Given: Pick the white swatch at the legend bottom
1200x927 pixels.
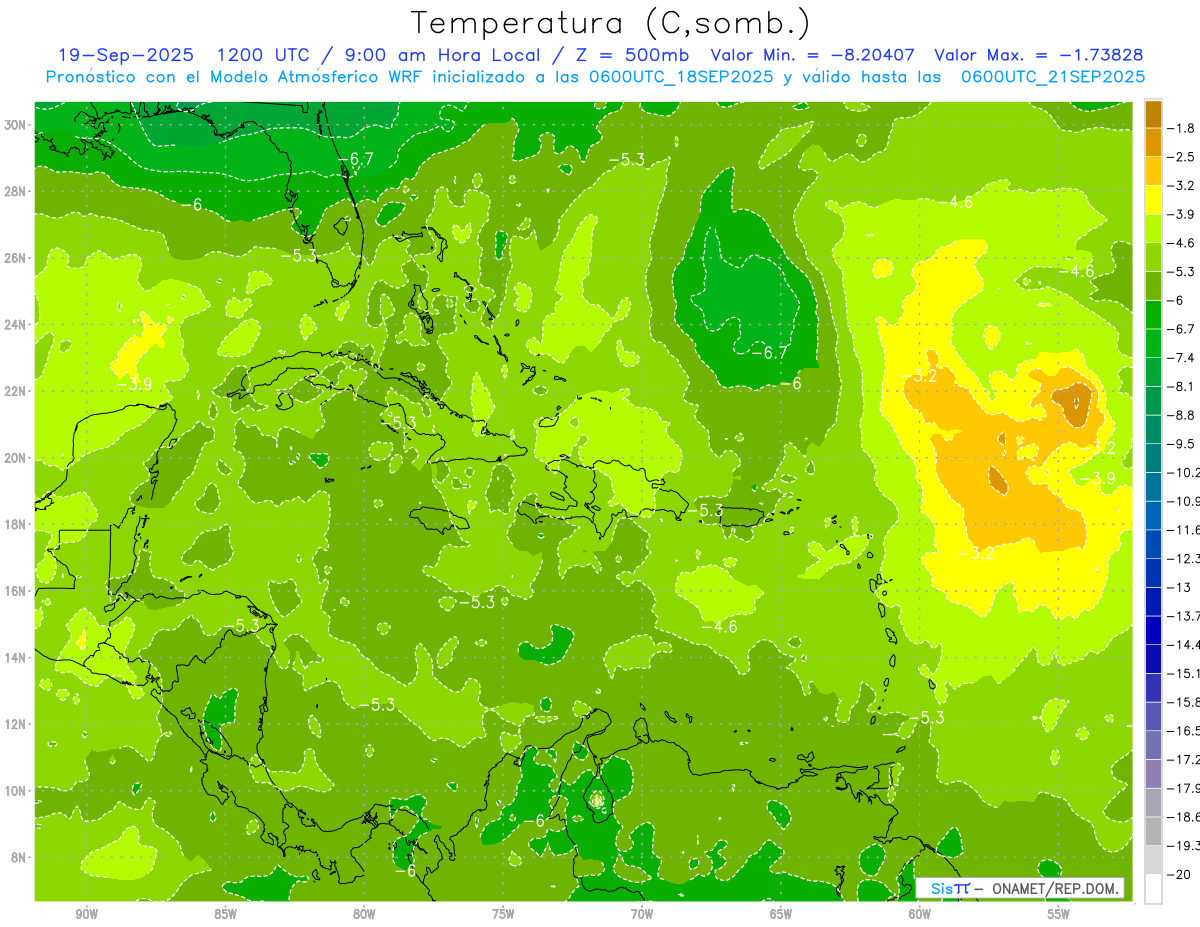Looking at the screenshot, I should tap(1153, 888).
